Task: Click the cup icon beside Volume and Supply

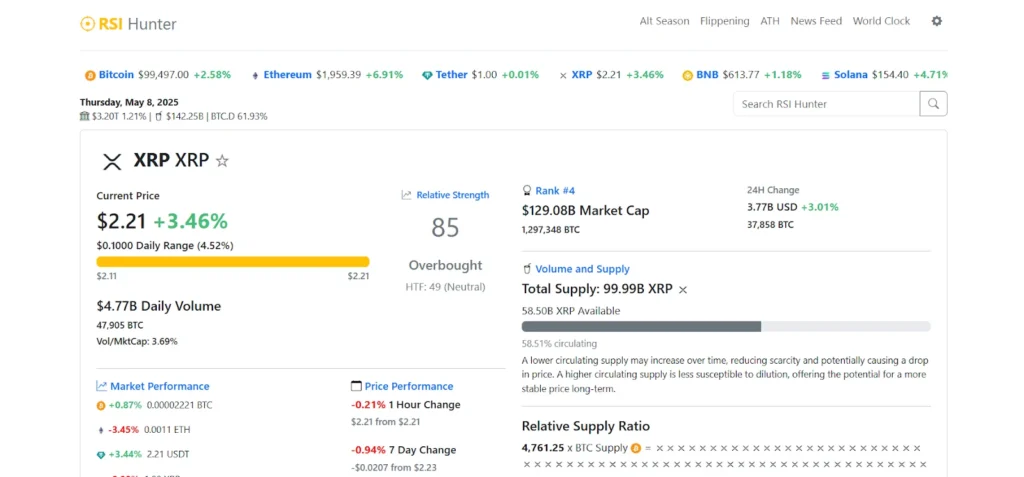Action: (526, 269)
